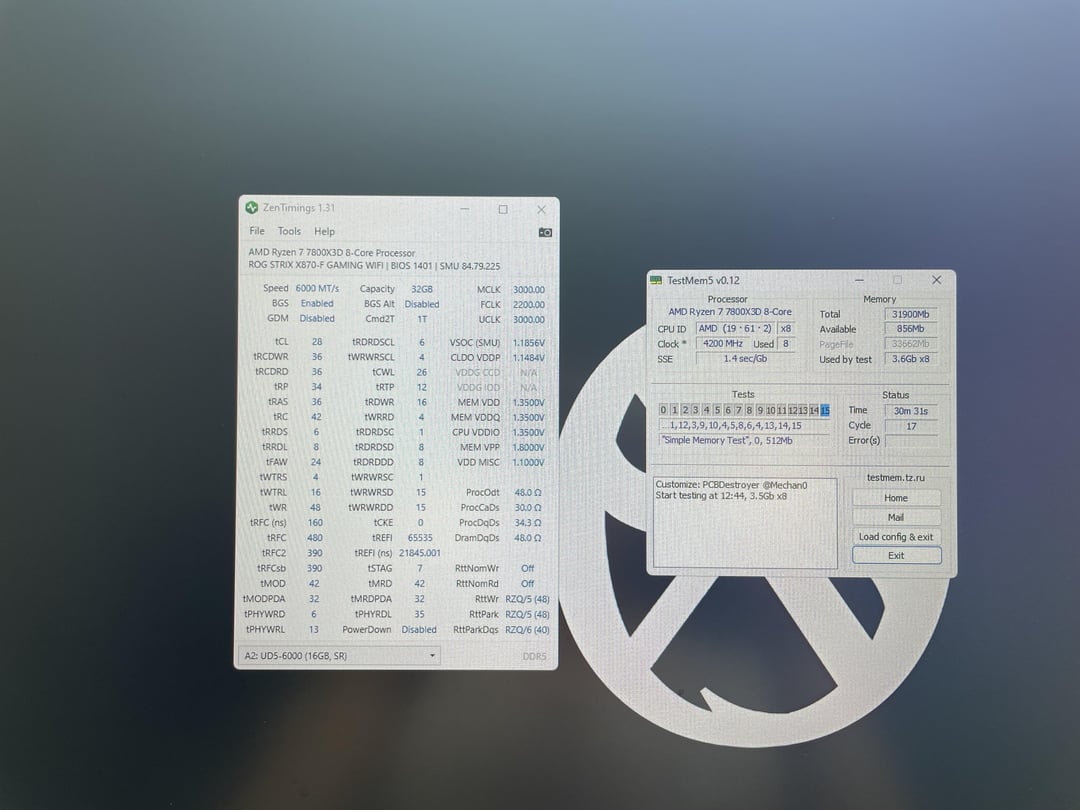Click Load config & exit button

click(896, 537)
